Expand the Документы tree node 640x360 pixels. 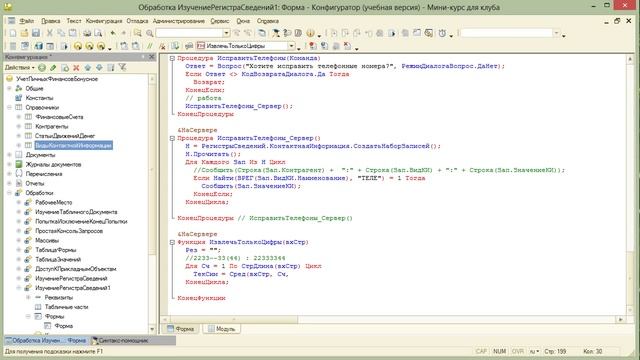point(9,155)
